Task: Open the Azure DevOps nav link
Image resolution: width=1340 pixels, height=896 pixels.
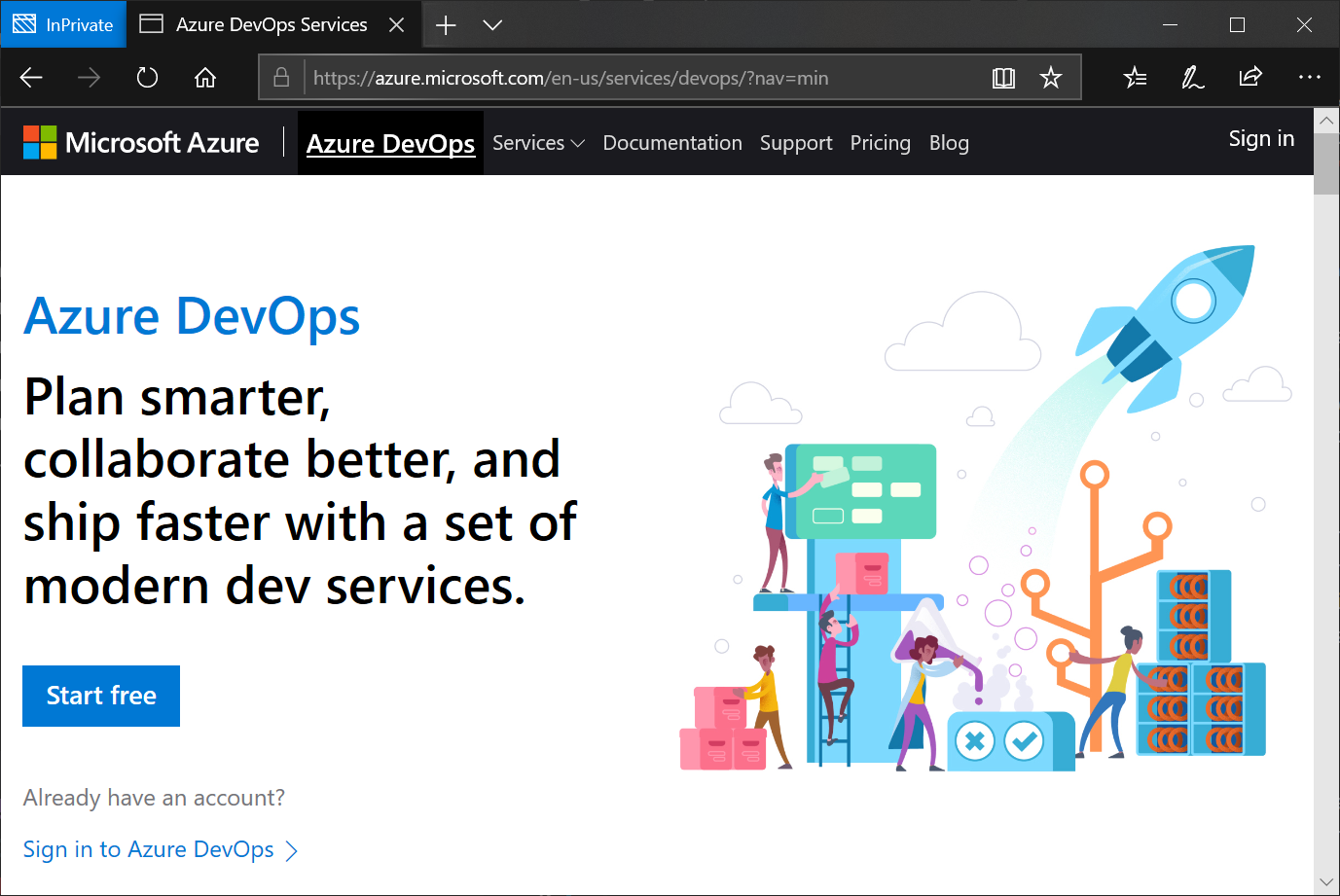Action: point(390,143)
